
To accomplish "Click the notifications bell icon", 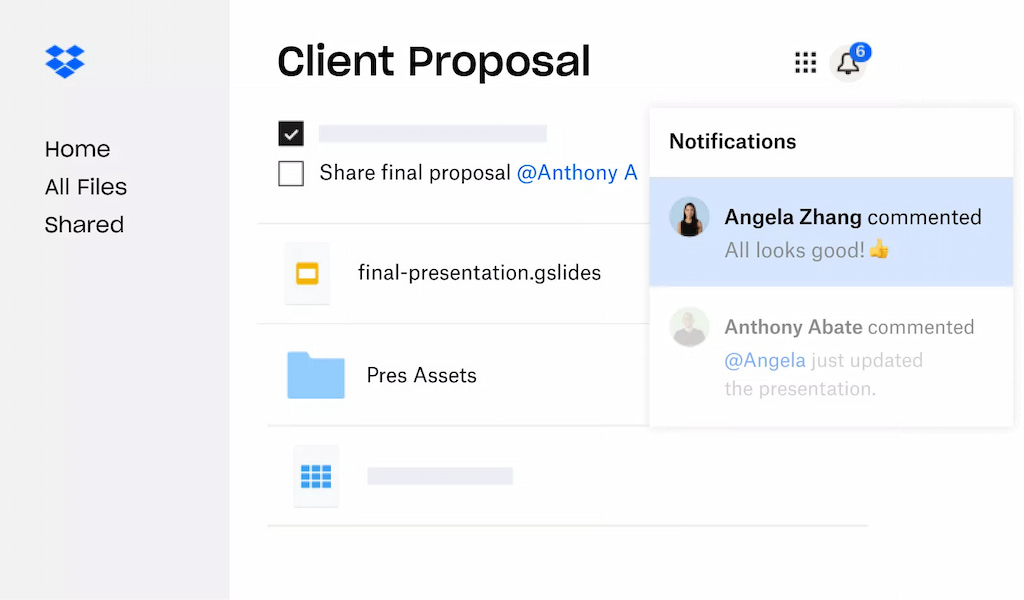I will tap(849, 64).
